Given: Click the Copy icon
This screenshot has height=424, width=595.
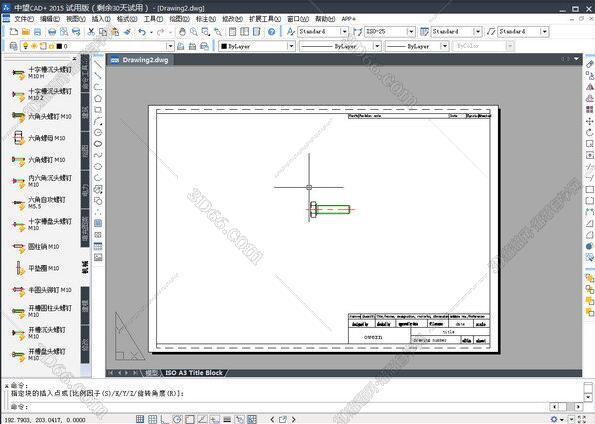Looking at the screenshot, I should [103, 32].
